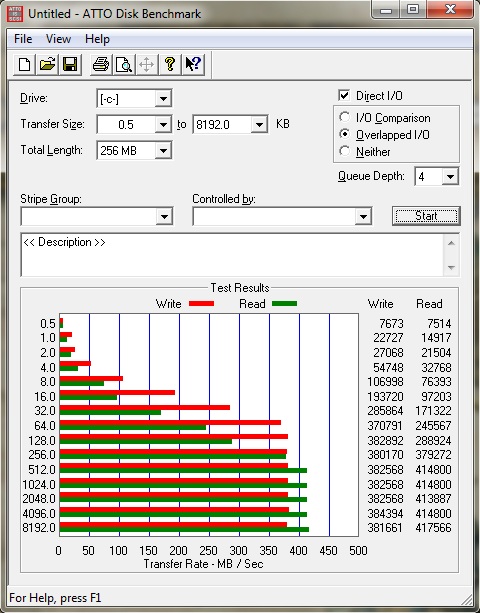
Task: Click the Print toolbar icon
Action: coord(100,65)
